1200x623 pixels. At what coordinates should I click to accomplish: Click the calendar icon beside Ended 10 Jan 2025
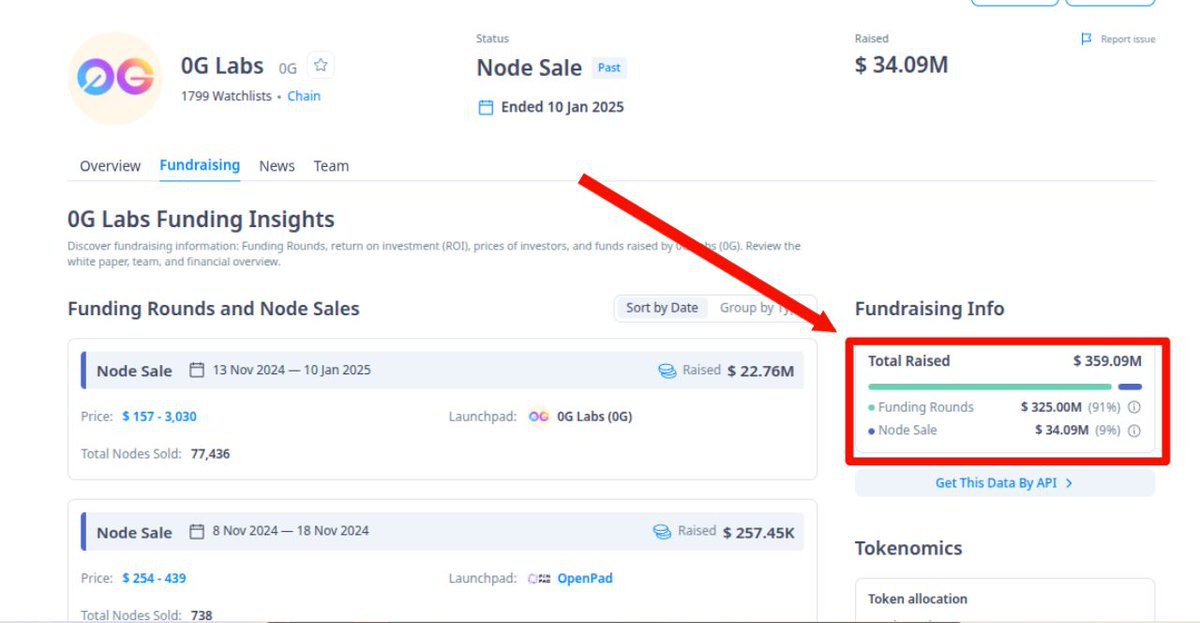[x=486, y=107]
